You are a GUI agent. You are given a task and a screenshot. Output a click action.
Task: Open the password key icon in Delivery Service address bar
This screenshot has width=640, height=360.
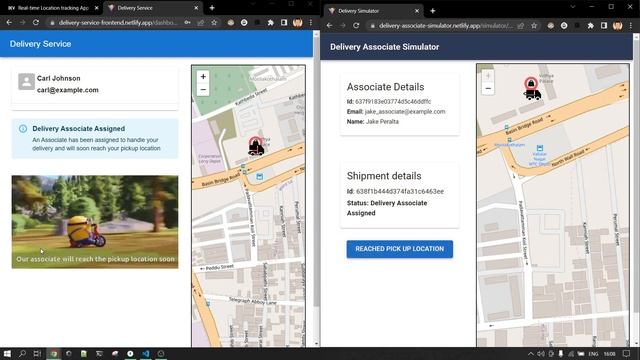[x=187, y=23]
